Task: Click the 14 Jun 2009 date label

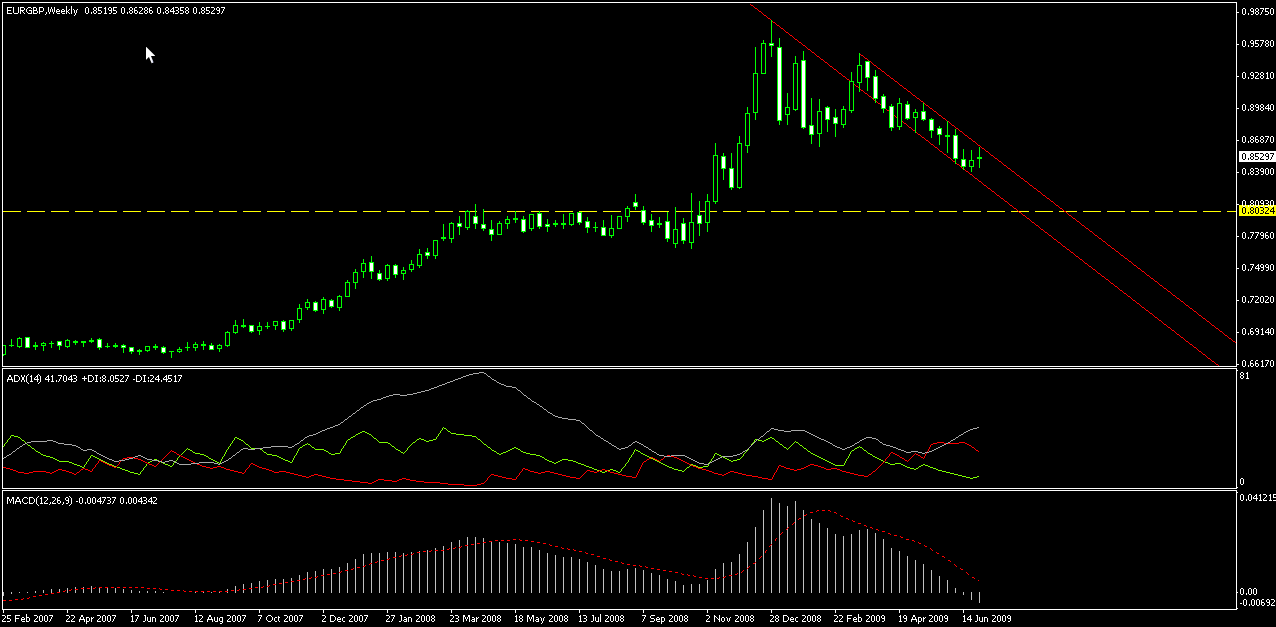Action: [x=987, y=619]
